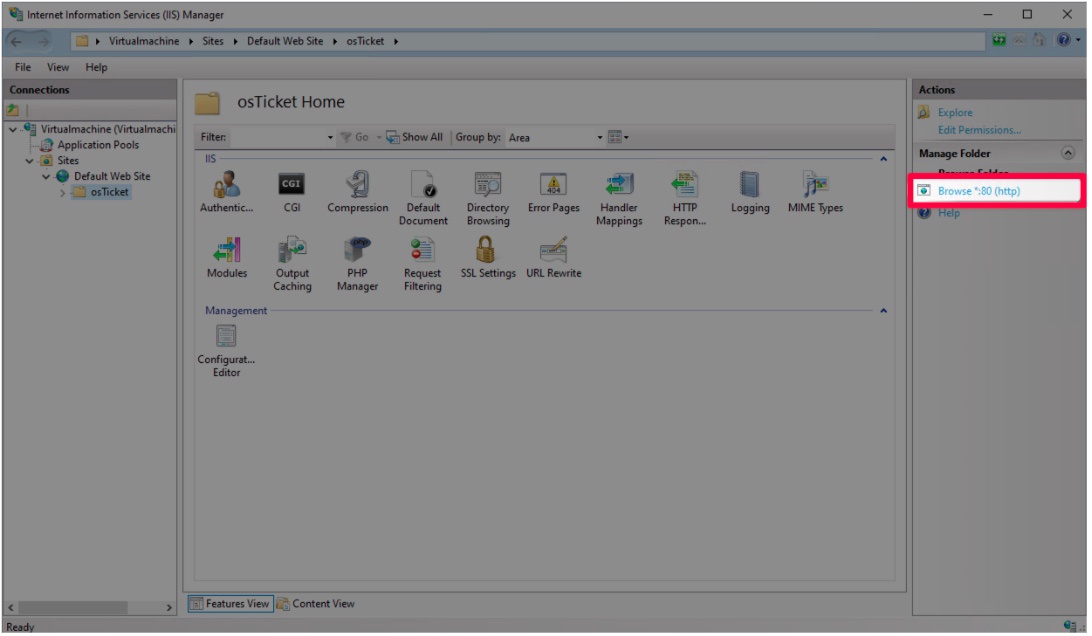This screenshot has height=636, width=1092.
Task: Open the Error Pages feature
Action: (x=553, y=192)
